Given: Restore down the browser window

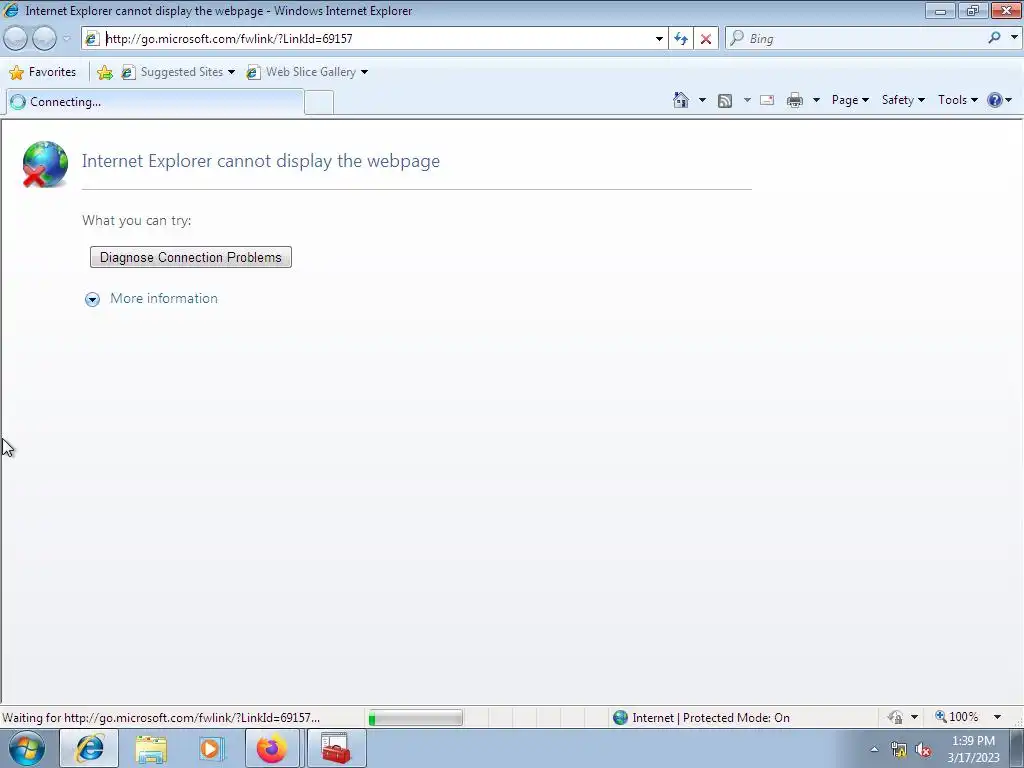Looking at the screenshot, I should (973, 10).
